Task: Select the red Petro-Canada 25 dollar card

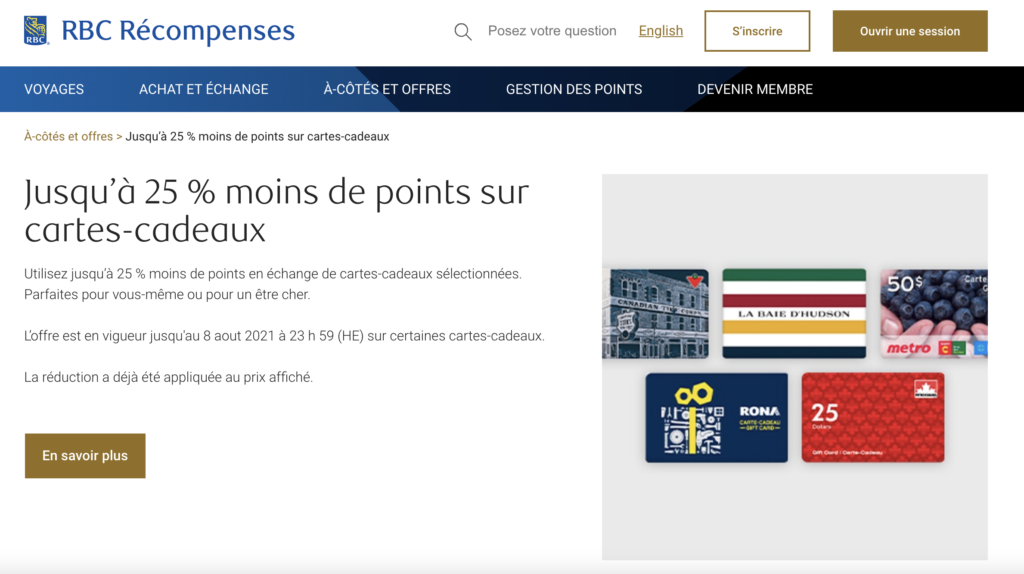Action: coord(873,418)
